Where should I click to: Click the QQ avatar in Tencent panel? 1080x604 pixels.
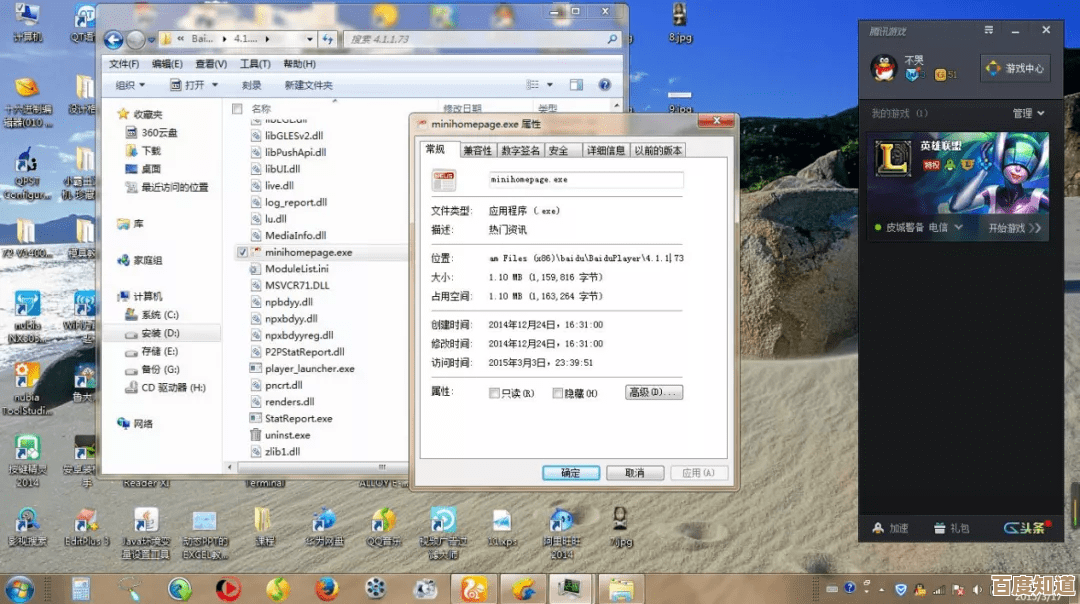tap(886, 68)
